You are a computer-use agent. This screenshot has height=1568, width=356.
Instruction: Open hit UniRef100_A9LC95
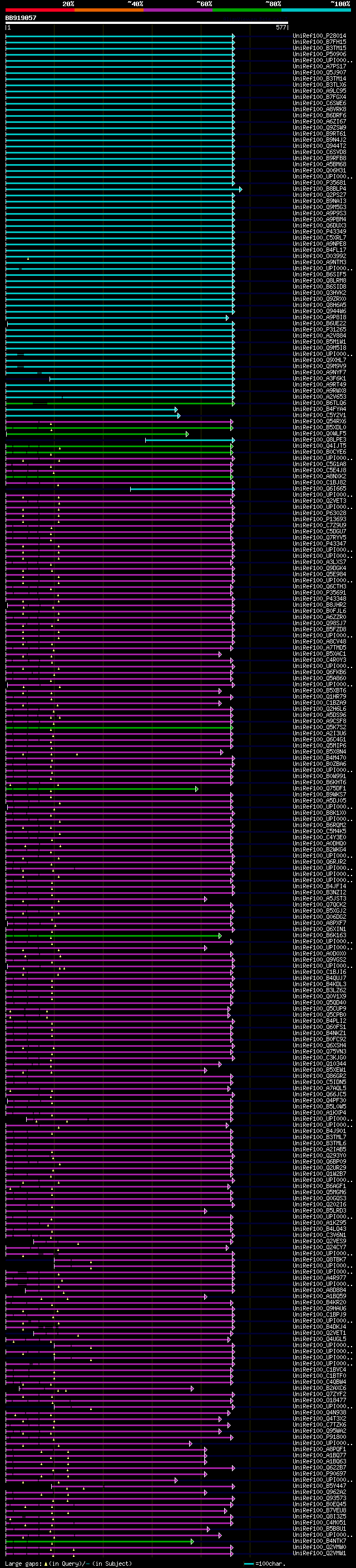coord(319,91)
